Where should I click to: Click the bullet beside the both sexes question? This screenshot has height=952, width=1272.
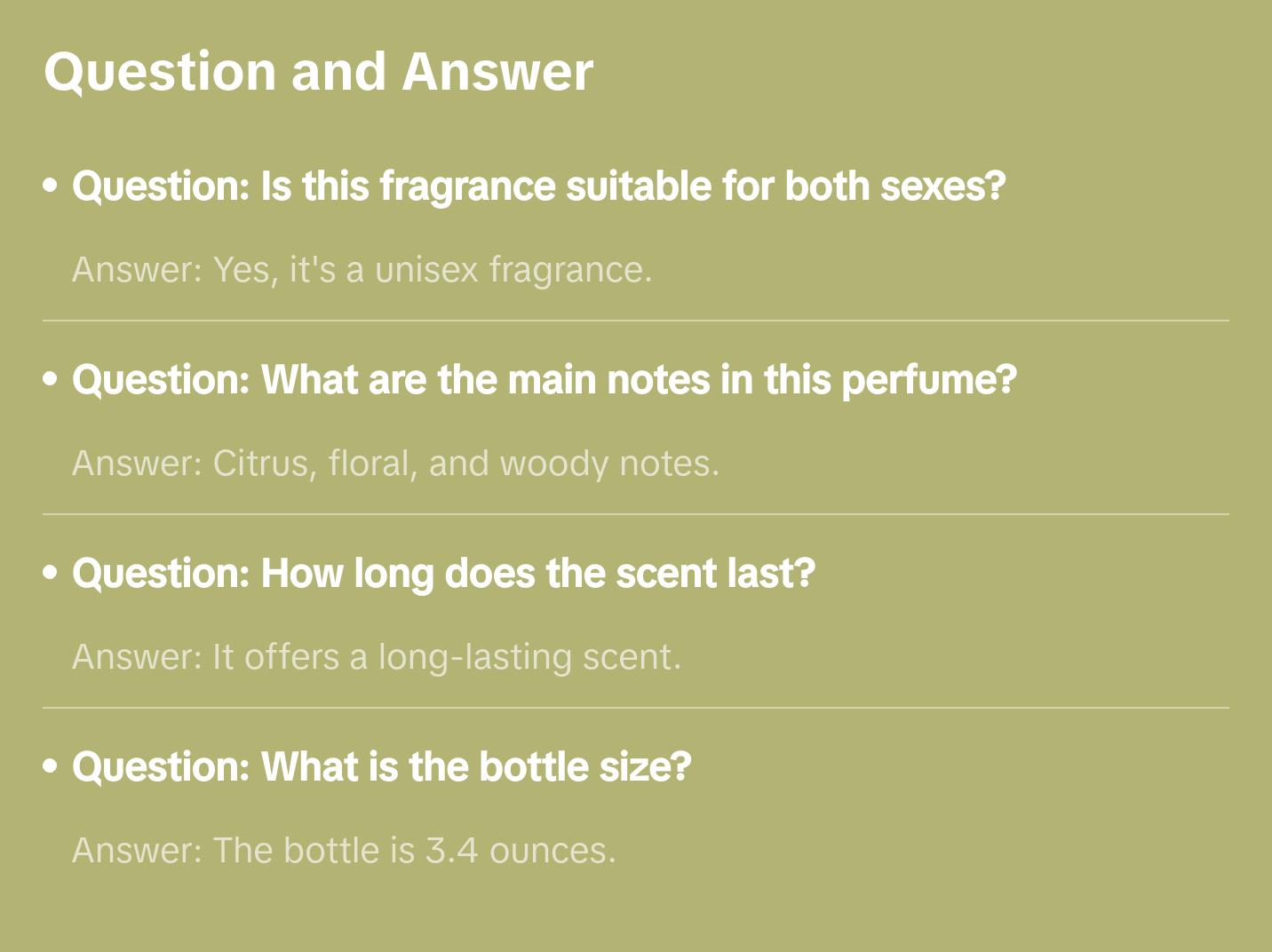[x=51, y=186]
